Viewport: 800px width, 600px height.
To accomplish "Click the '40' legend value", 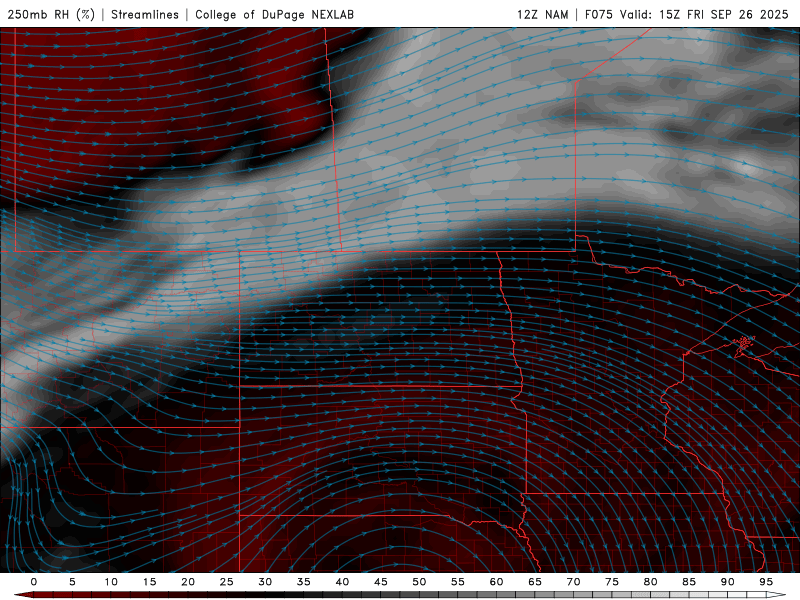I will point(342,582).
